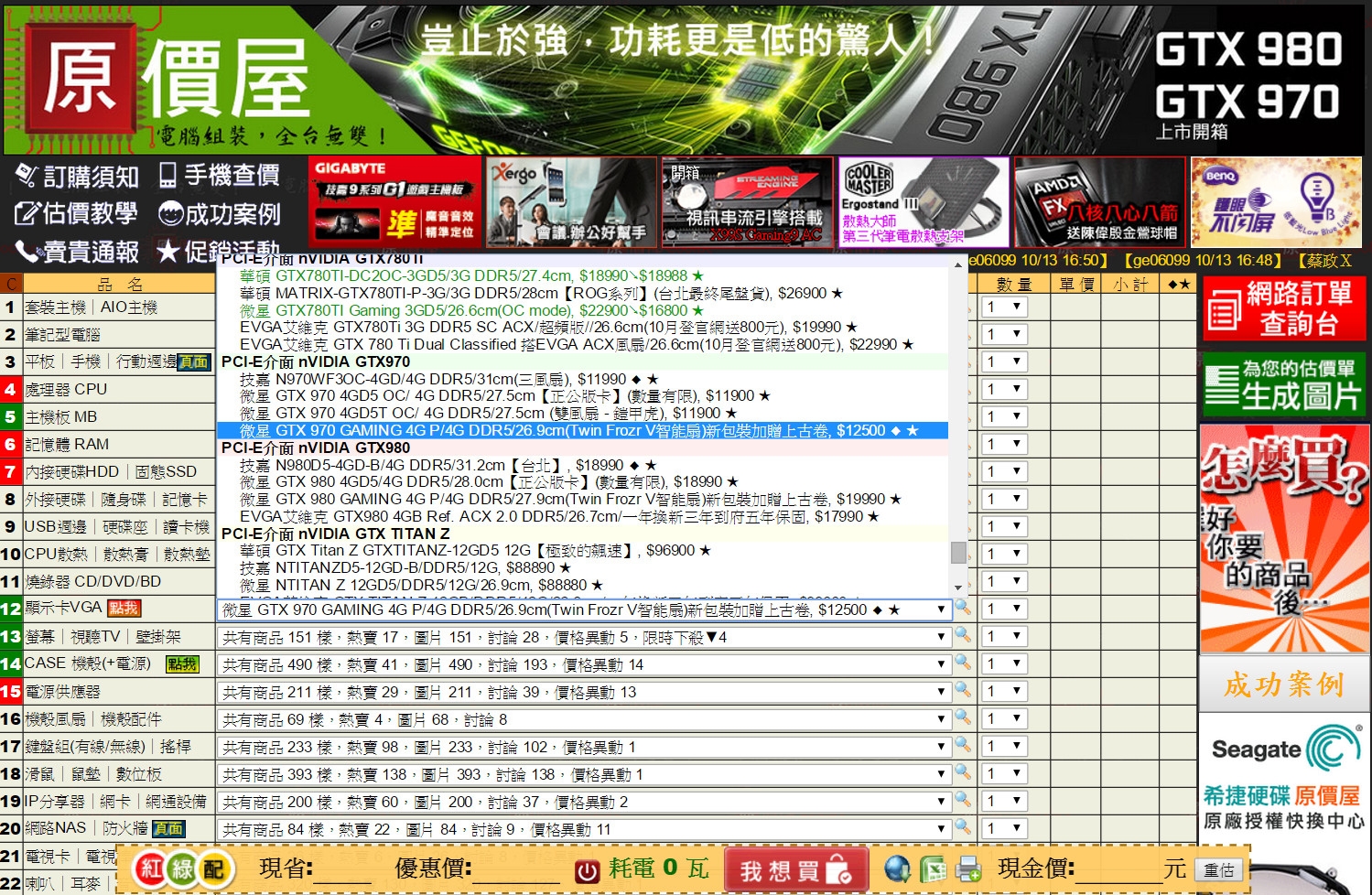This screenshot has width=1372, height=895.
Task: Open 成功案例 link in top menu
Action: coord(219,214)
